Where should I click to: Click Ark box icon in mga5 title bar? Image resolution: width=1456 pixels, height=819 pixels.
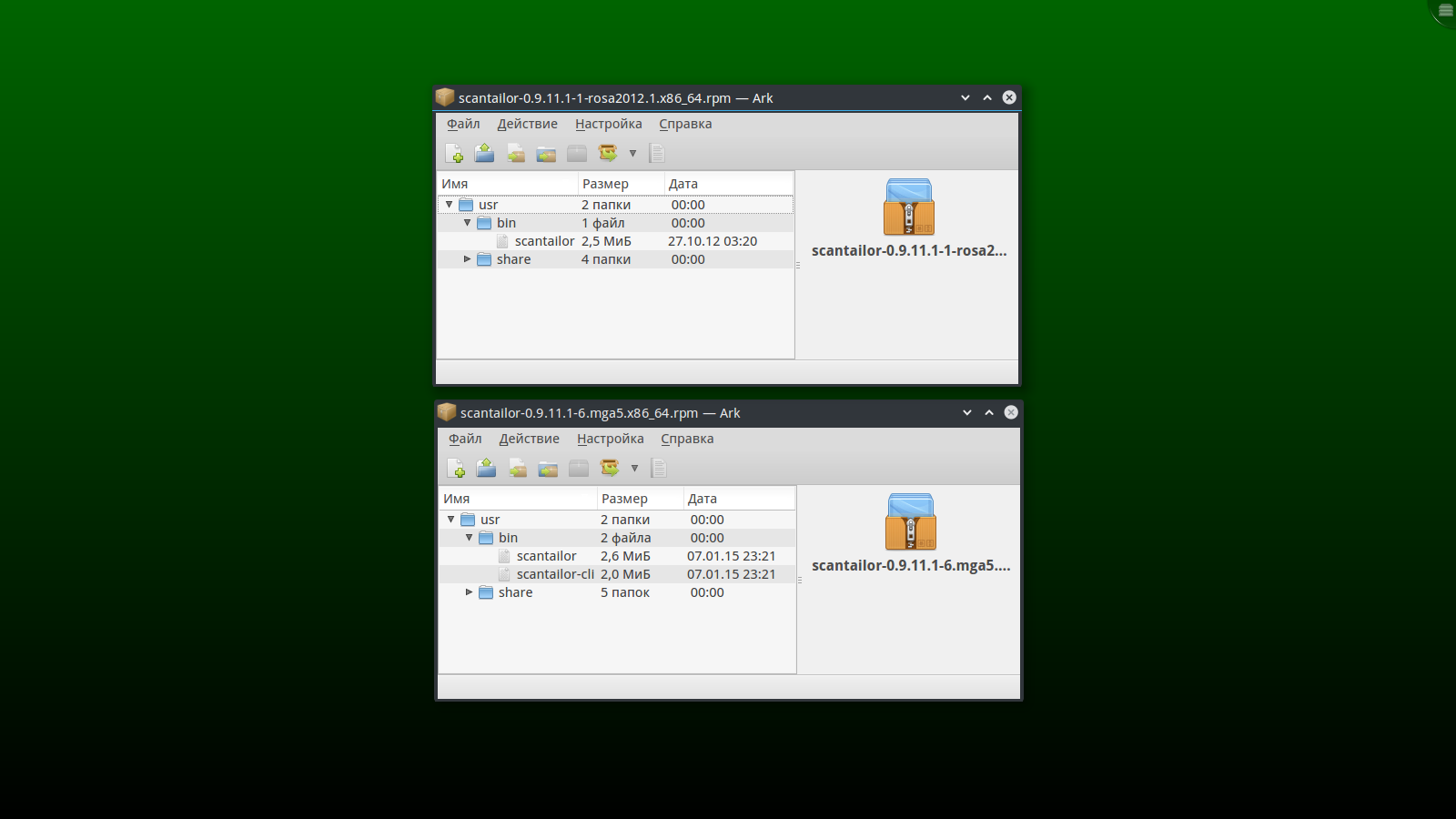click(447, 412)
